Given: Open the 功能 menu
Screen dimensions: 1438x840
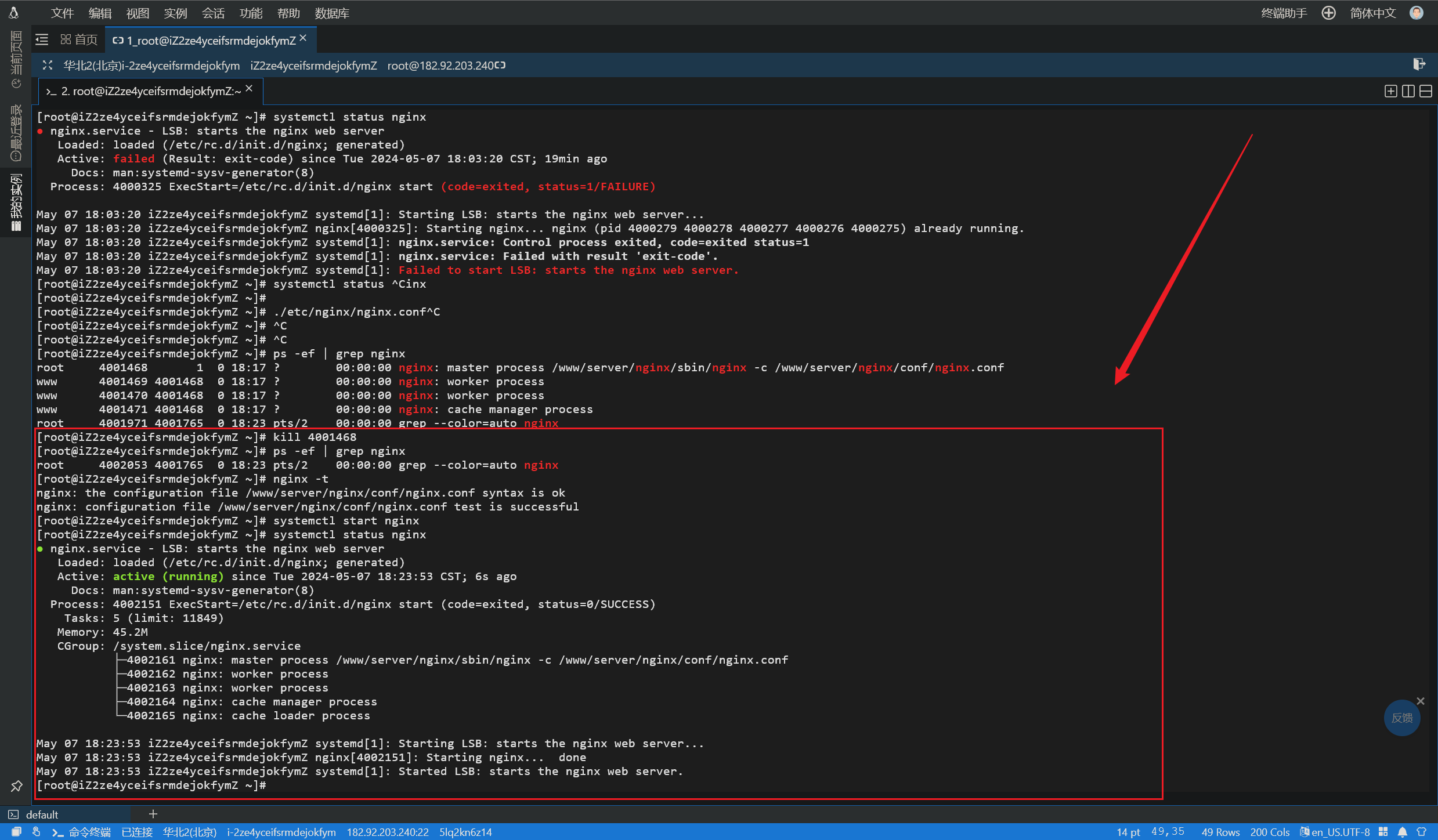Looking at the screenshot, I should point(251,13).
